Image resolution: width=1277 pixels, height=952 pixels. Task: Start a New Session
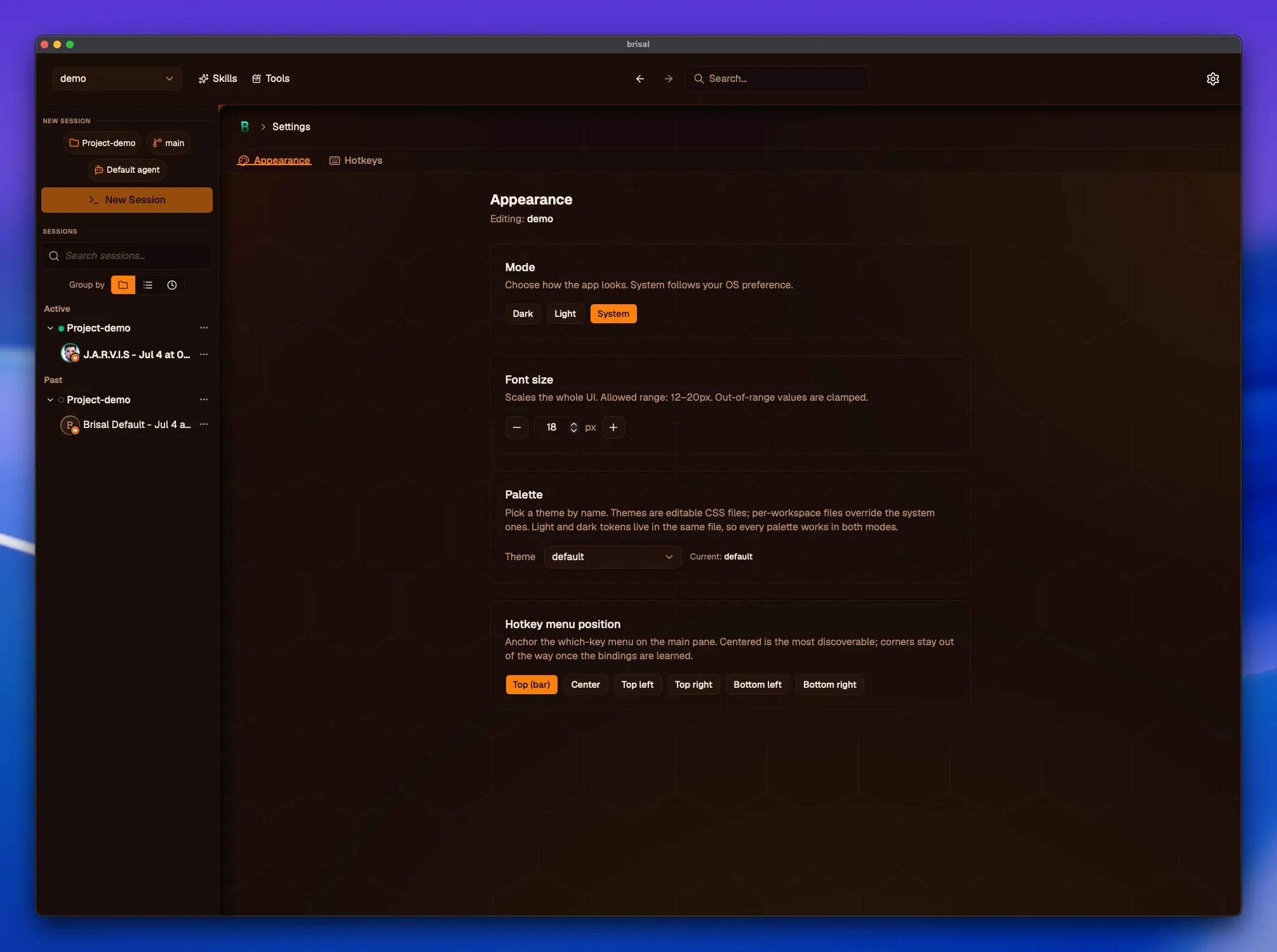click(x=127, y=200)
